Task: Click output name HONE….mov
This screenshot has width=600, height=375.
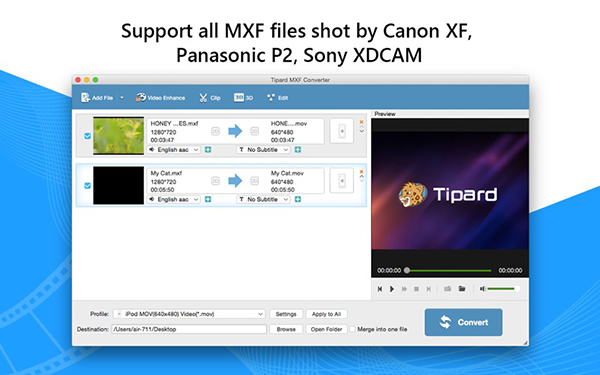Action: (289, 124)
